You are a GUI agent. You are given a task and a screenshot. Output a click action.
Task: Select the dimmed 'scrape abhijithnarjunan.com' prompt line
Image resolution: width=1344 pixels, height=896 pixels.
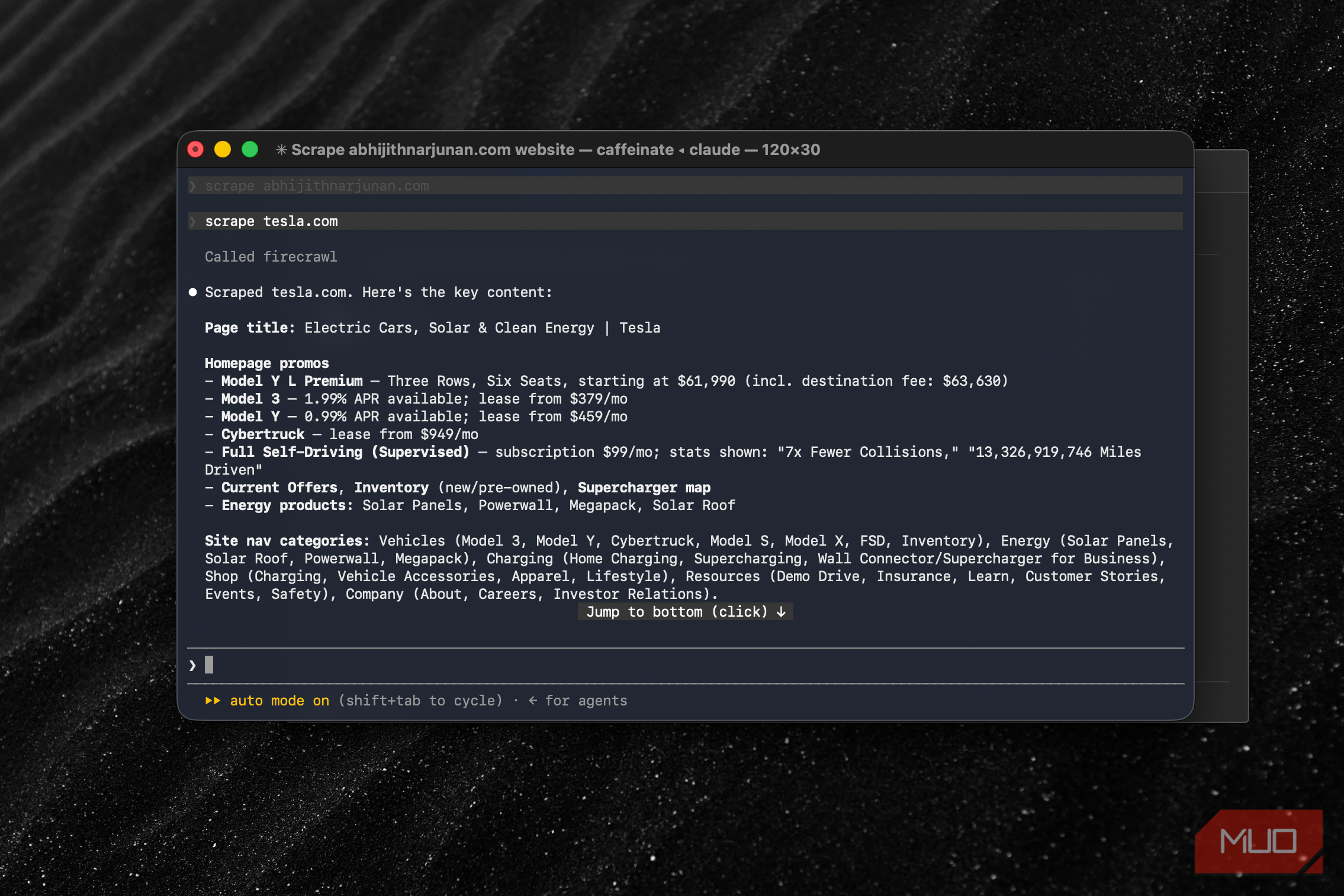point(686,186)
